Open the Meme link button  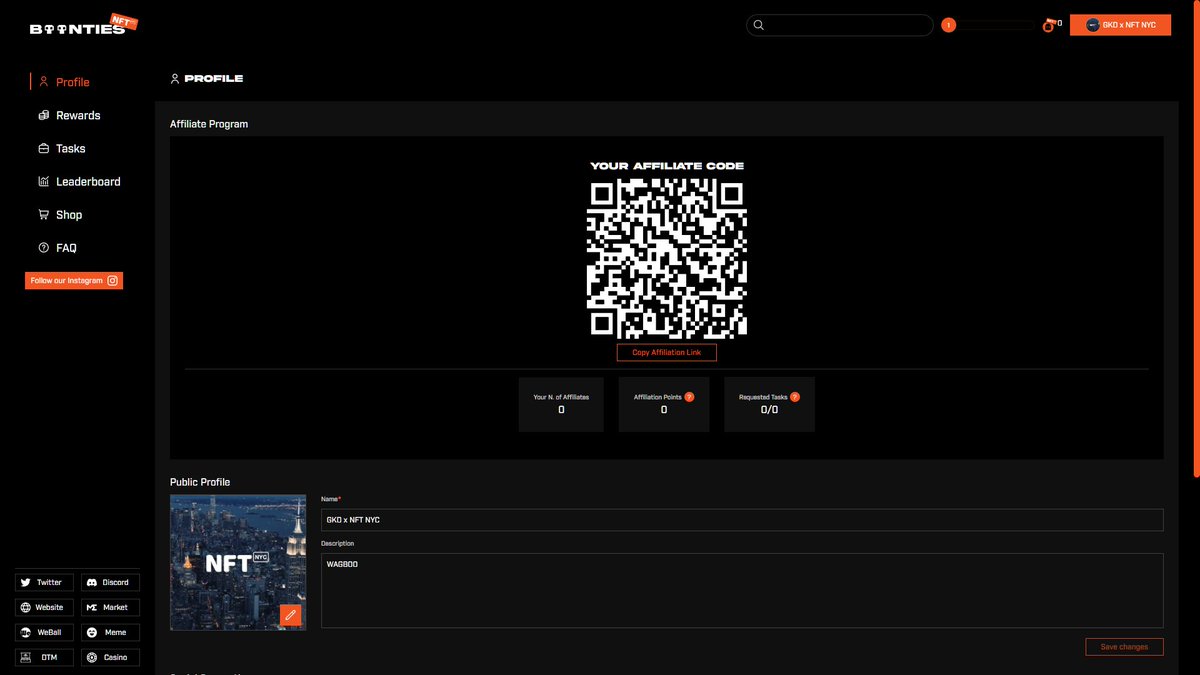pyautogui.click(x=110, y=632)
